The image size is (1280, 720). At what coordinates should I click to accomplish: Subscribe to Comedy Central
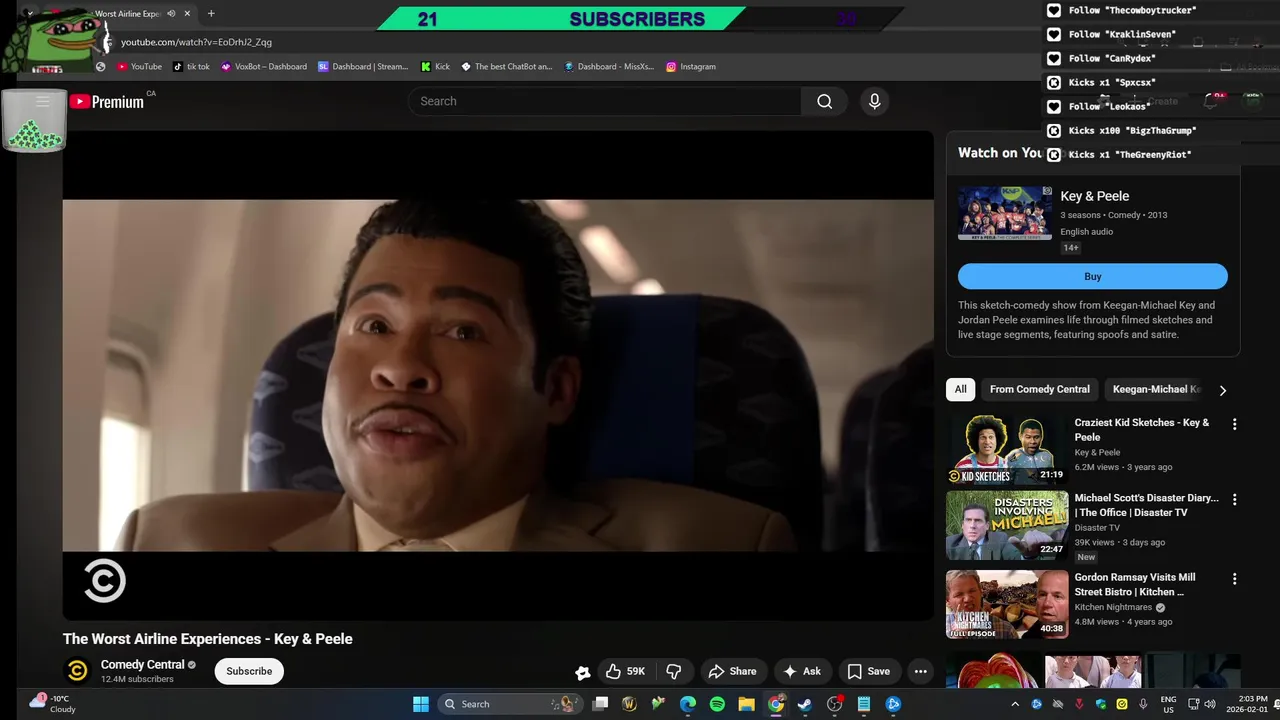(x=249, y=671)
